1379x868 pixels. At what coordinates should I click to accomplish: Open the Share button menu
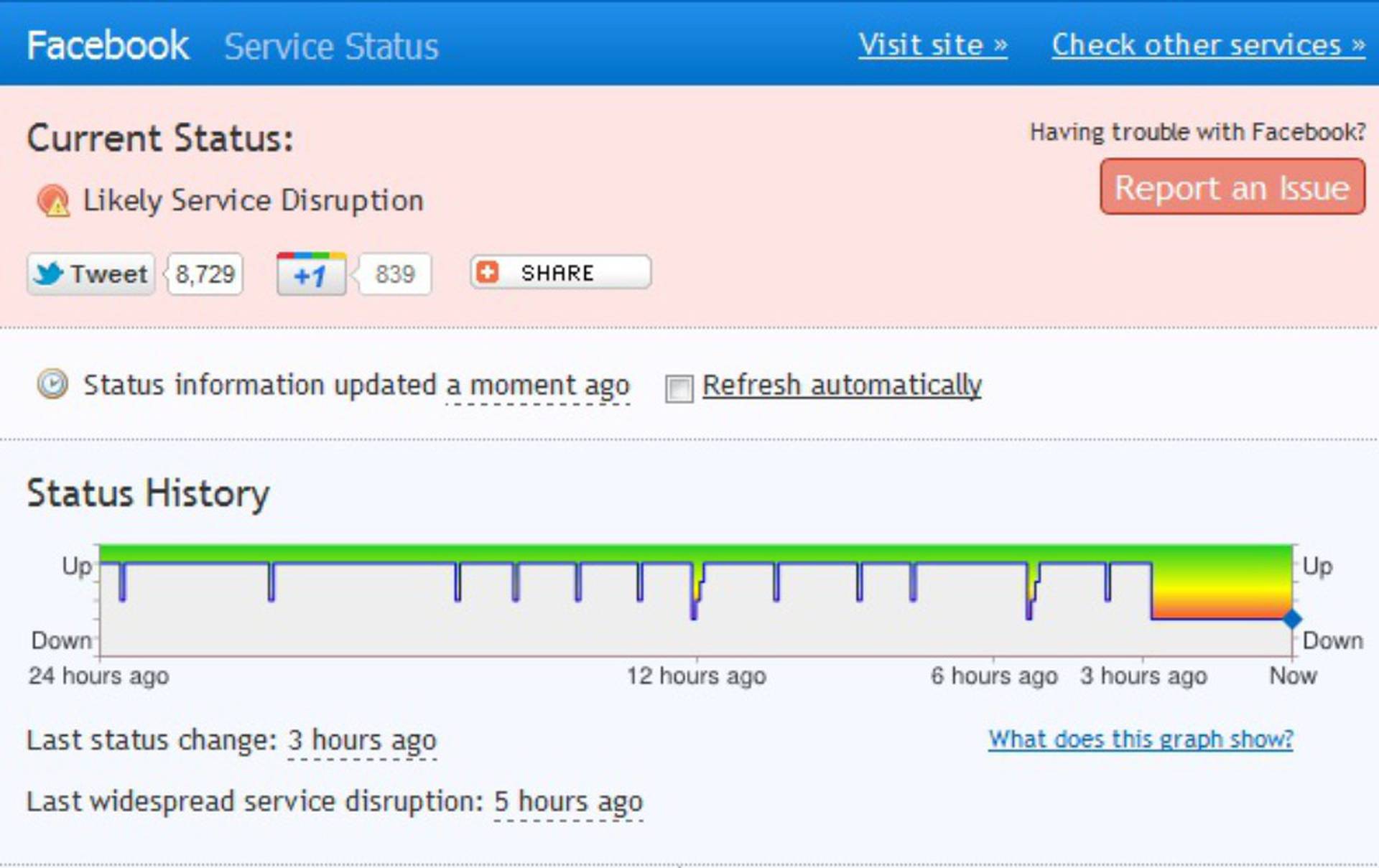pyautogui.click(x=561, y=272)
